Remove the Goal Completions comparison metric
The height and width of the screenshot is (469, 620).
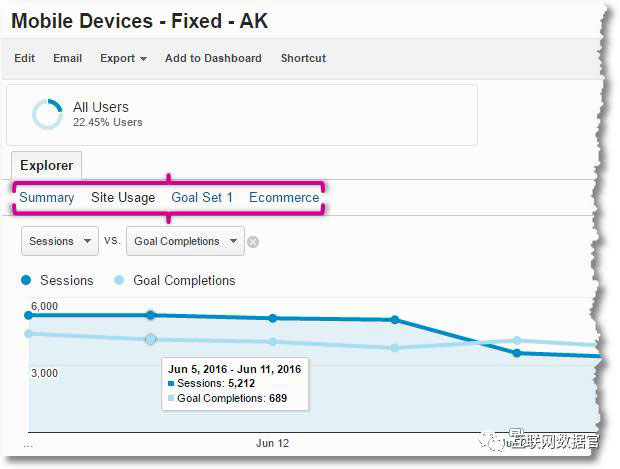(x=253, y=241)
